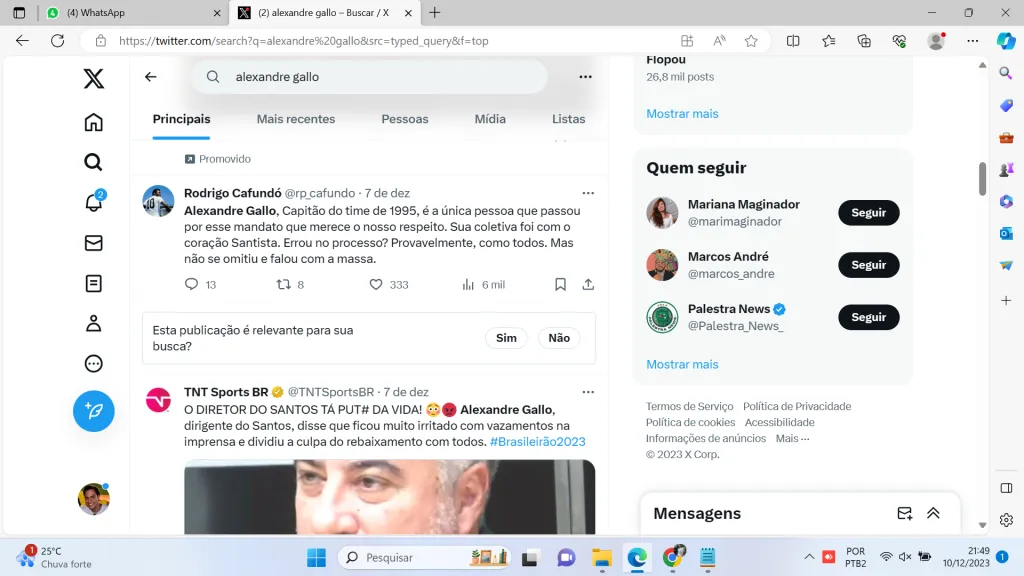1024x576 pixels.
Task: Bookmark Rodrigo Cafundó's post
Action: (560, 284)
